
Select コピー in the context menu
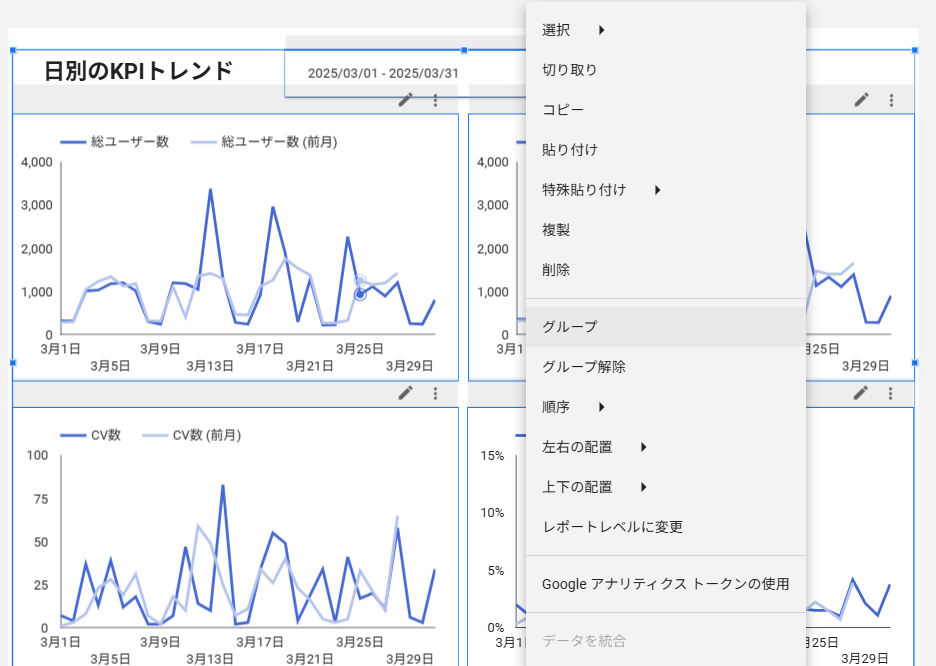pos(562,110)
